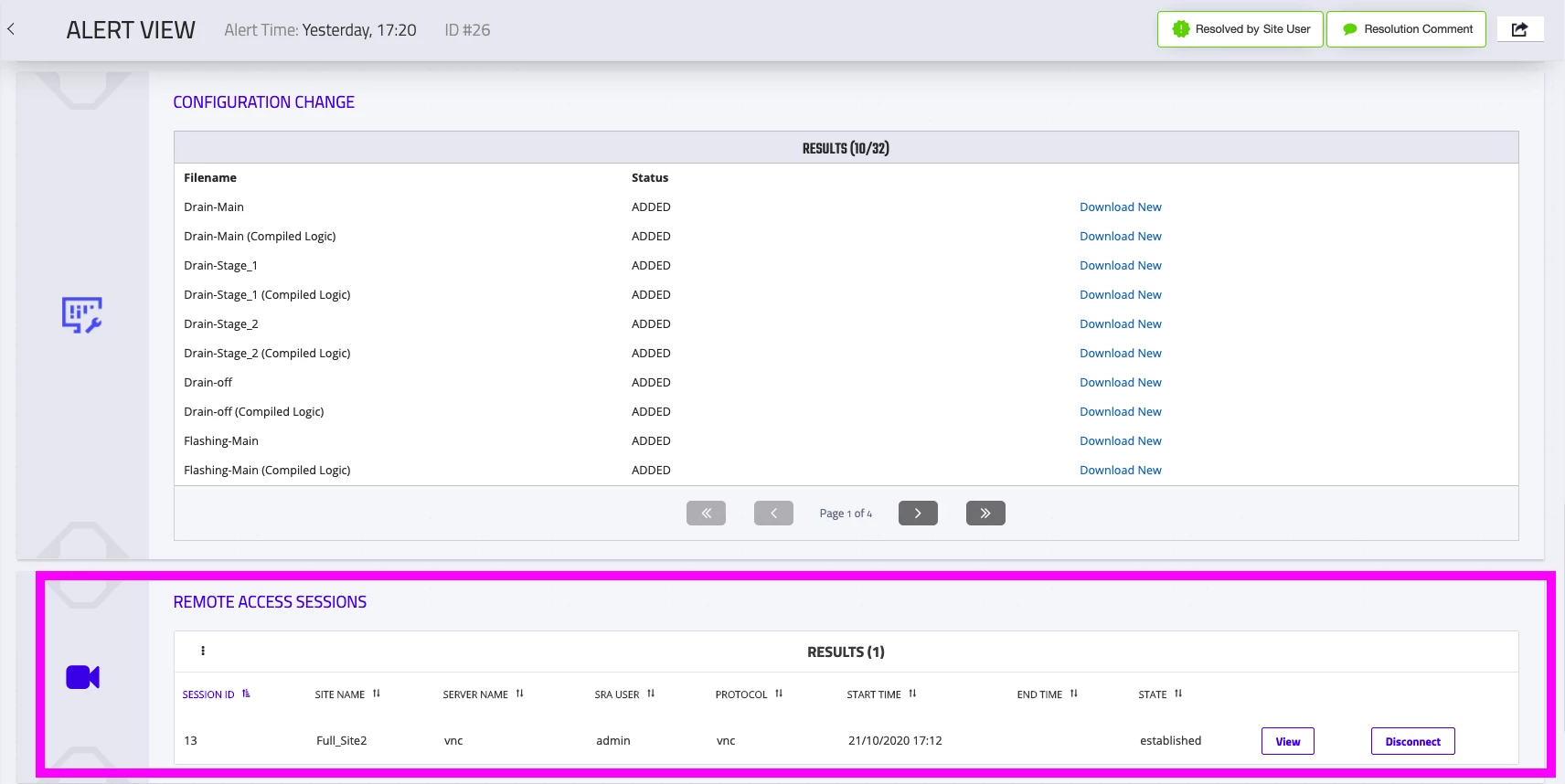Download new Flashing-Main (Compiled Logic) file
1565x784 pixels.
1120,471
